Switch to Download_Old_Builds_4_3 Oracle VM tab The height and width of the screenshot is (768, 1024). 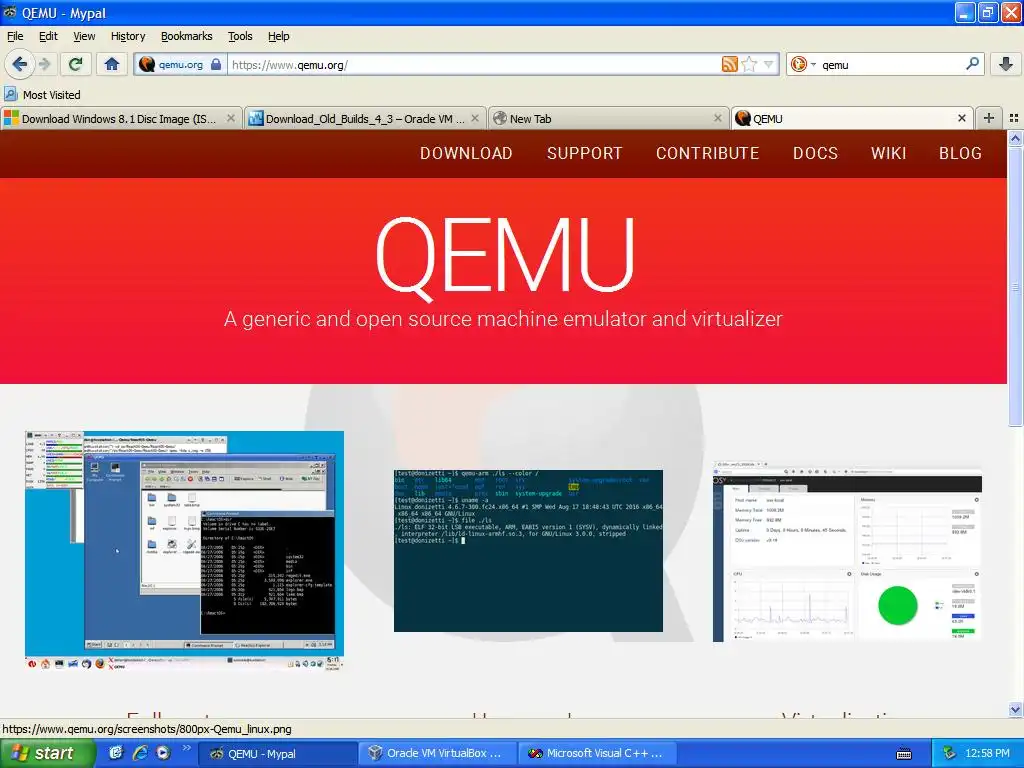tap(365, 119)
